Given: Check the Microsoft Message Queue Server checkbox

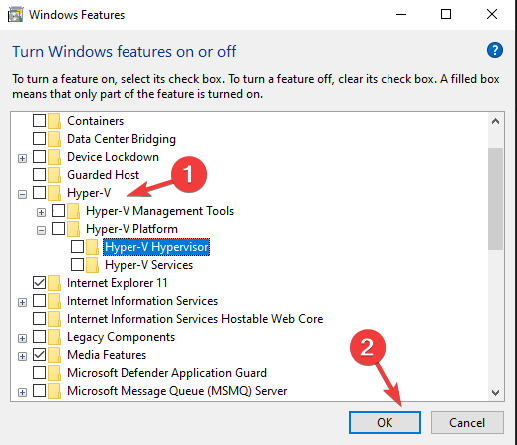Looking at the screenshot, I should tap(39, 391).
